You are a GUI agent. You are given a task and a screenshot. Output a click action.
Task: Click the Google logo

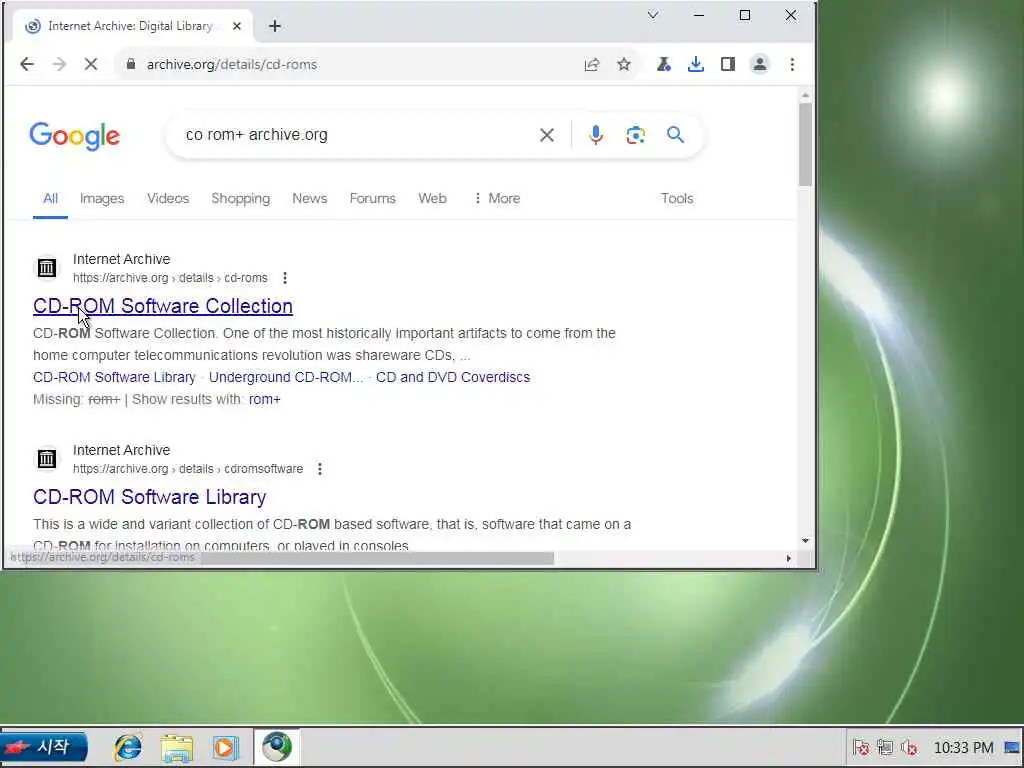click(74, 136)
